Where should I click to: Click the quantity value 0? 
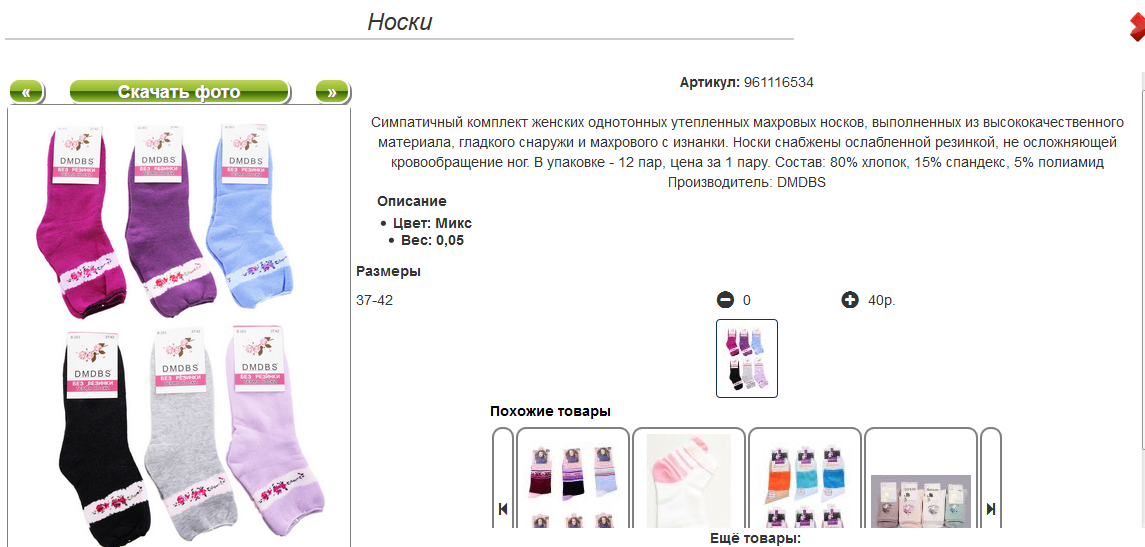click(x=746, y=300)
